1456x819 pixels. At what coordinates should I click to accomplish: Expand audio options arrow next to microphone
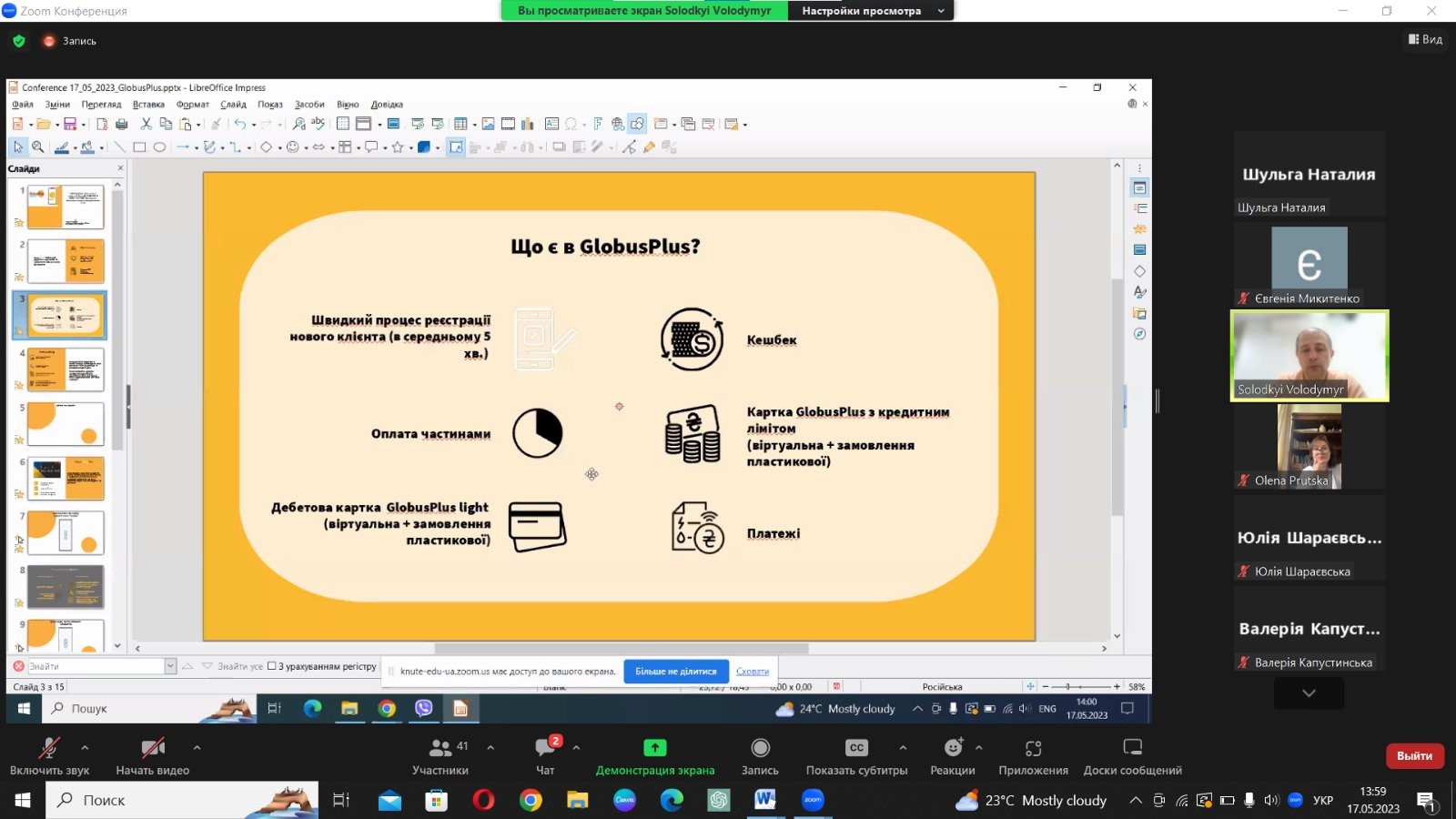(85, 747)
